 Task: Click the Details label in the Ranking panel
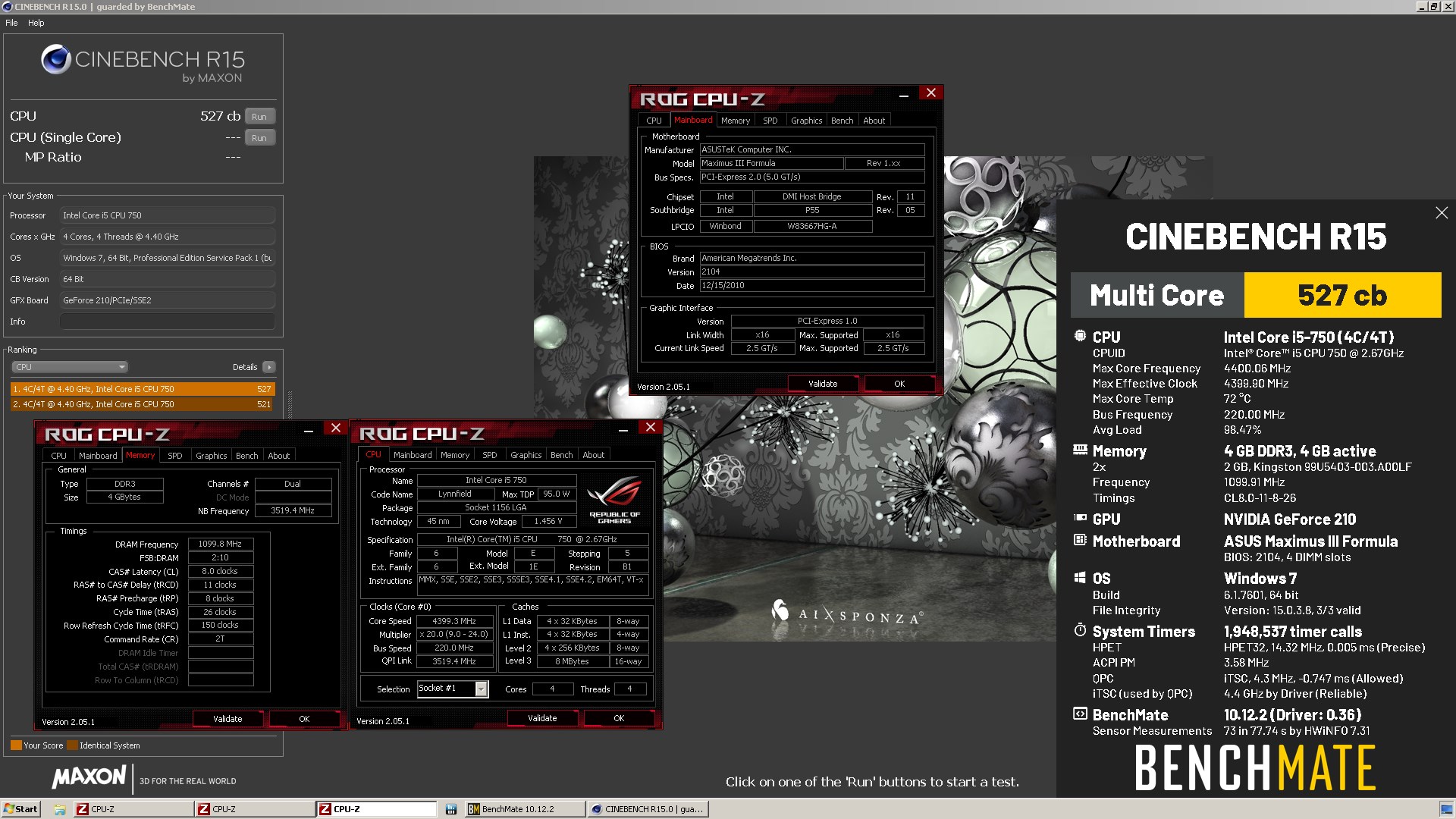pyautogui.click(x=244, y=367)
